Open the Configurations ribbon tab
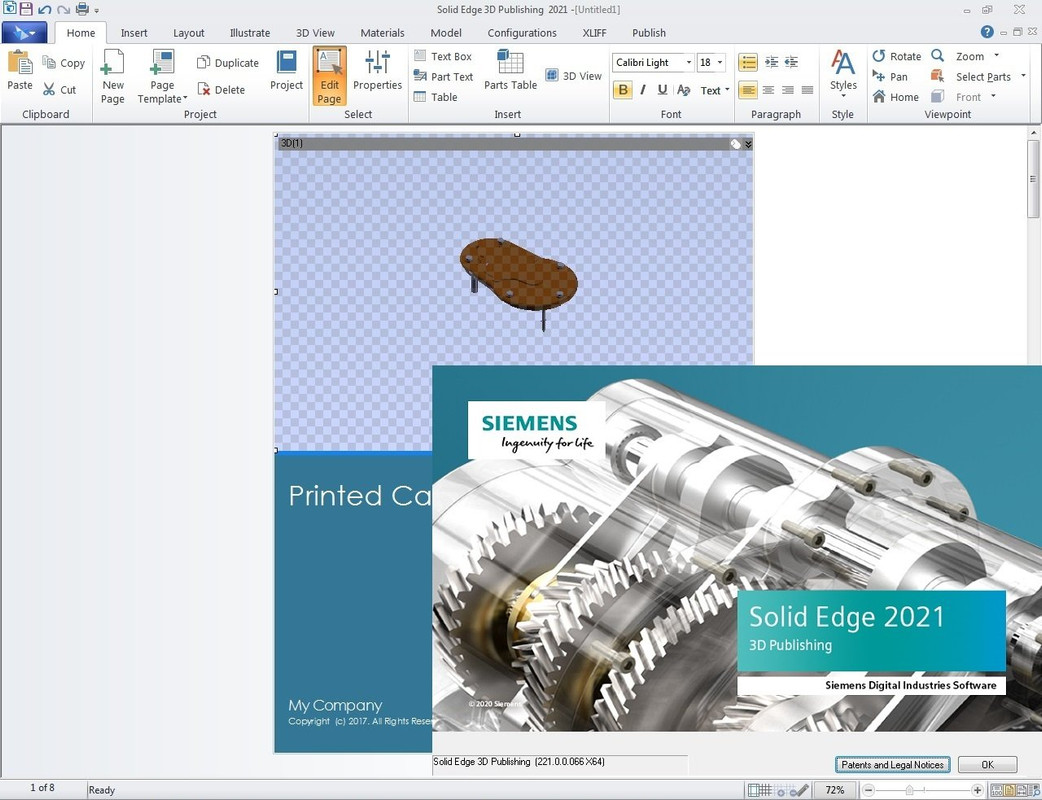The width and height of the screenshot is (1042, 800). (522, 33)
